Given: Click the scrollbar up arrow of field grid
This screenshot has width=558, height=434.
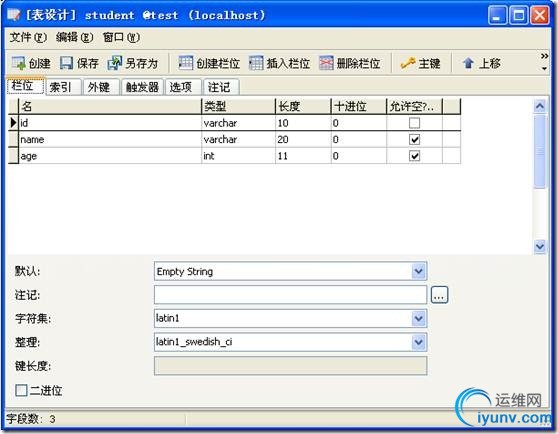Looking at the screenshot, I should [540, 106].
